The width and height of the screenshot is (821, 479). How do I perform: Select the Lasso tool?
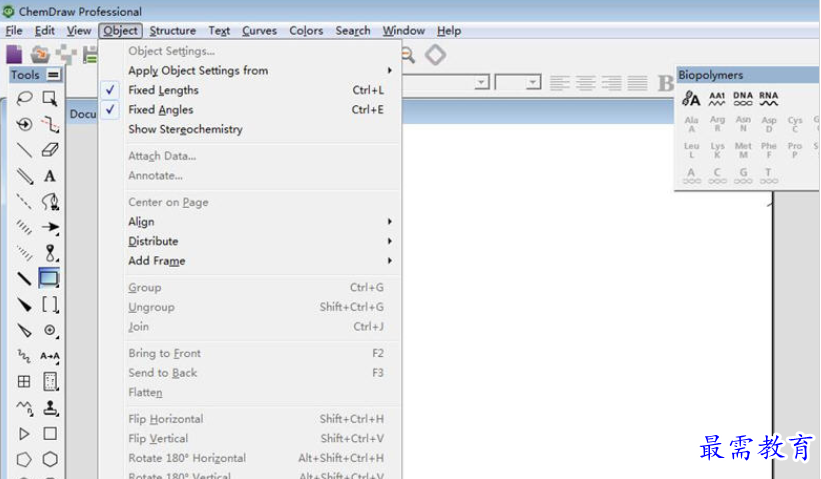(24, 98)
